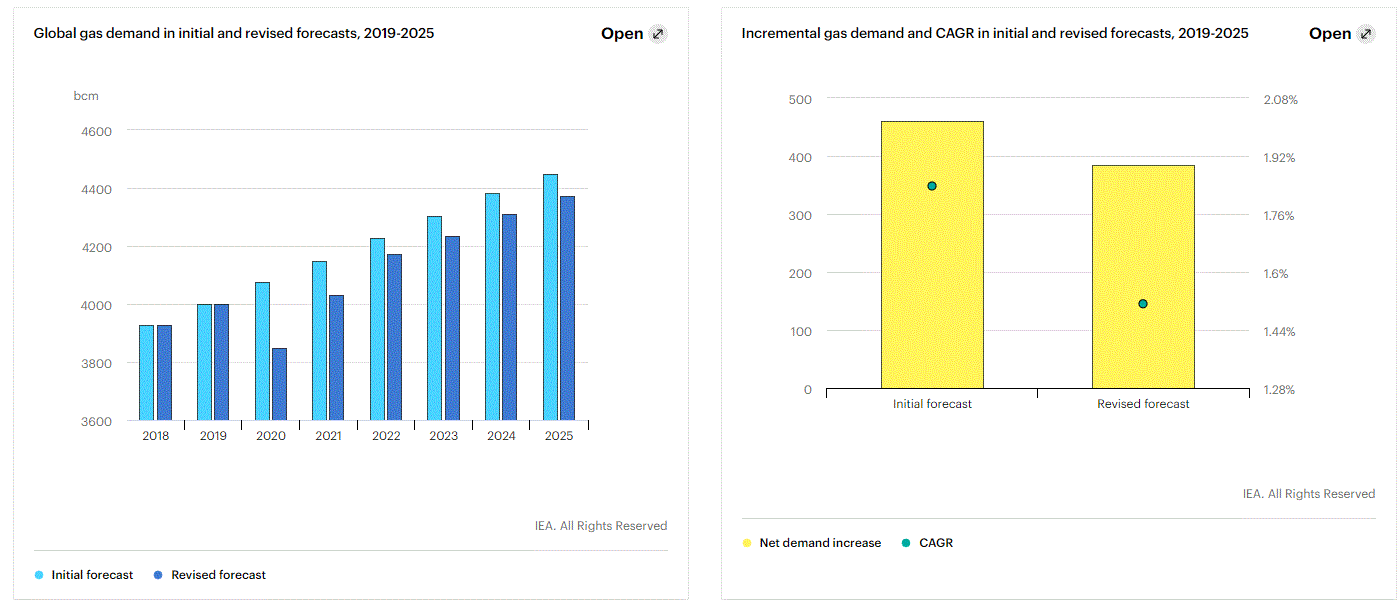Screen dimensions: 1400x605
Task: Select the 2020 revised forecast bar
Action: pyautogui.click(x=279, y=384)
